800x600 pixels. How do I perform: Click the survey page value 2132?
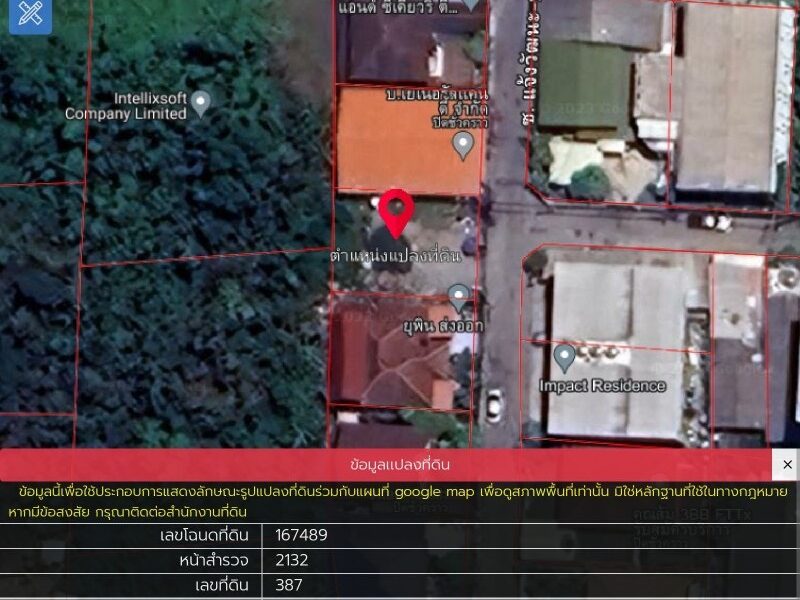pos(291,560)
